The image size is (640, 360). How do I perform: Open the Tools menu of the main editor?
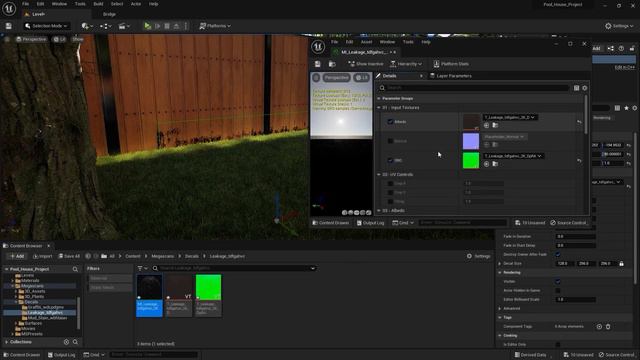pos(80,4)
